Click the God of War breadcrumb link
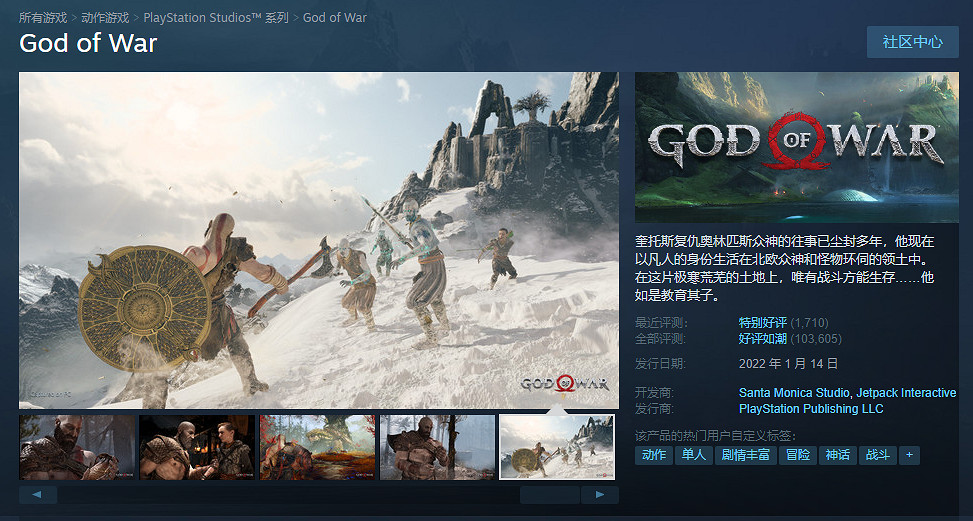The image size is (973, 521). point(334,17)
